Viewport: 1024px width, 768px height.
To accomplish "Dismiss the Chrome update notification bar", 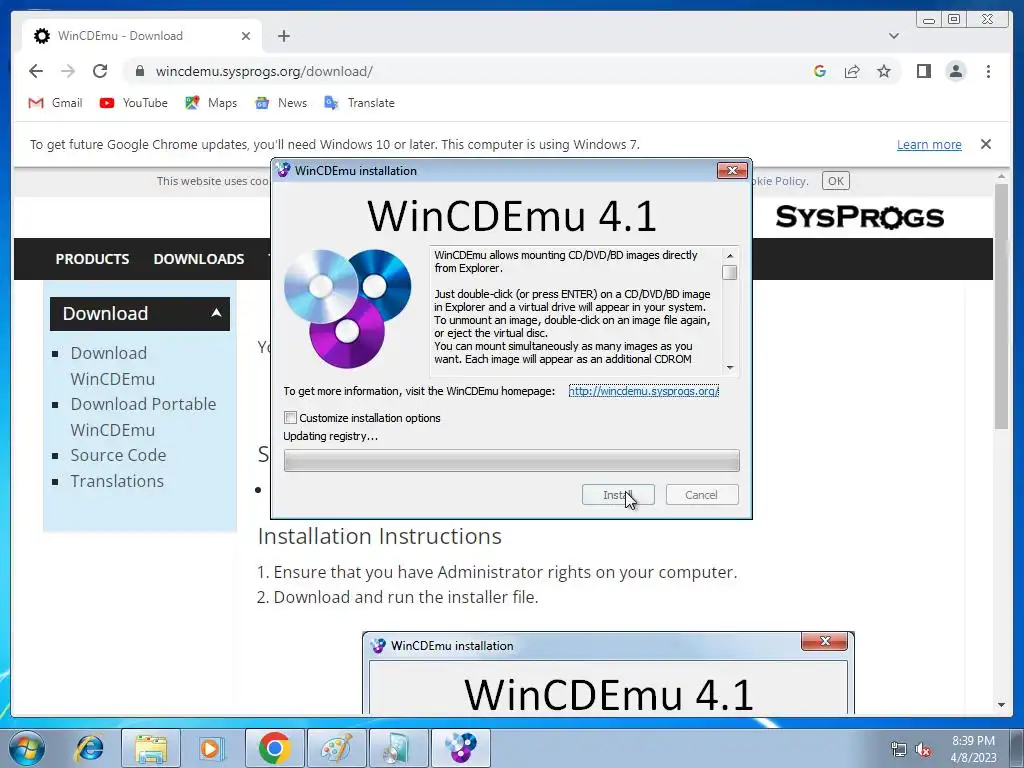I will 986,144.
